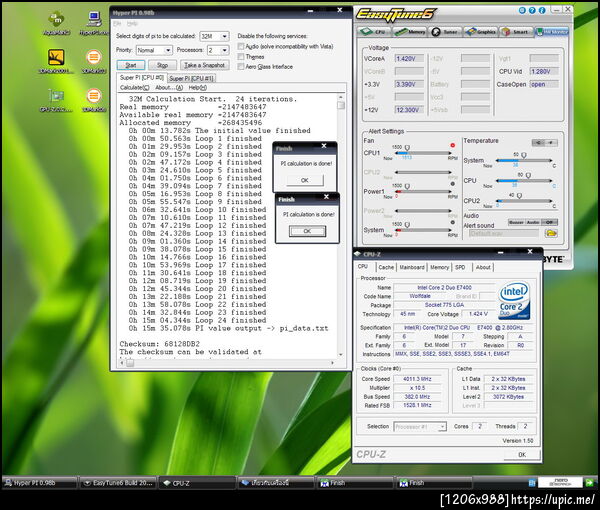Switch to Super PI [CPU #1] tab

point(190,77)
